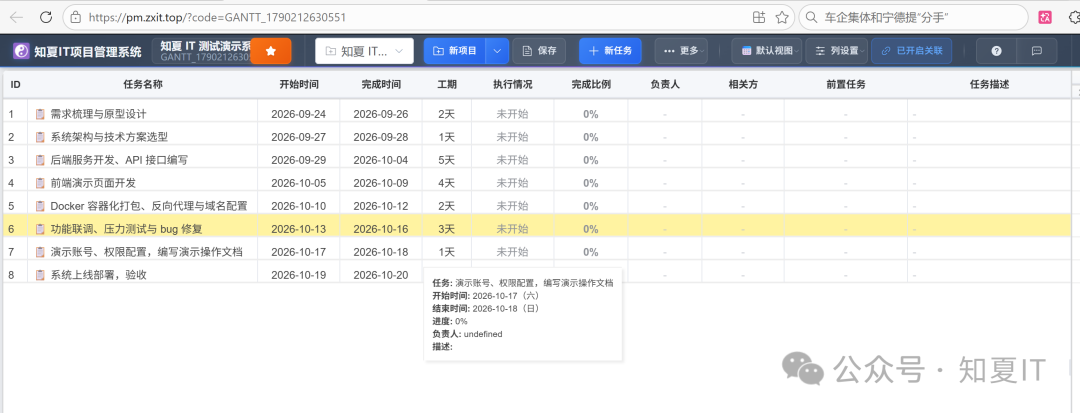The height and width of the screenshot is (413, 1080).
Task: Select task name 系统架构与技术方案选型
Action: coord(109,137)
